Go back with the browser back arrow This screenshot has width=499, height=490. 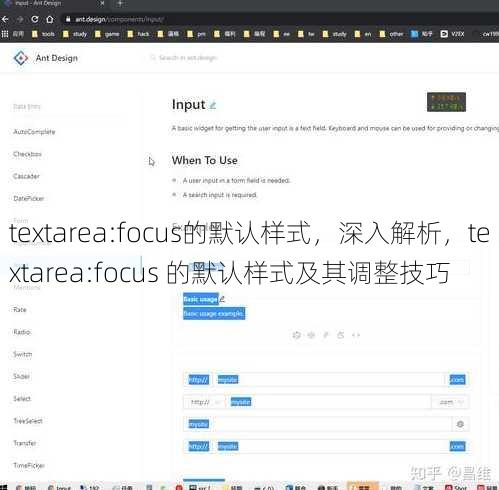click(5, 19)
